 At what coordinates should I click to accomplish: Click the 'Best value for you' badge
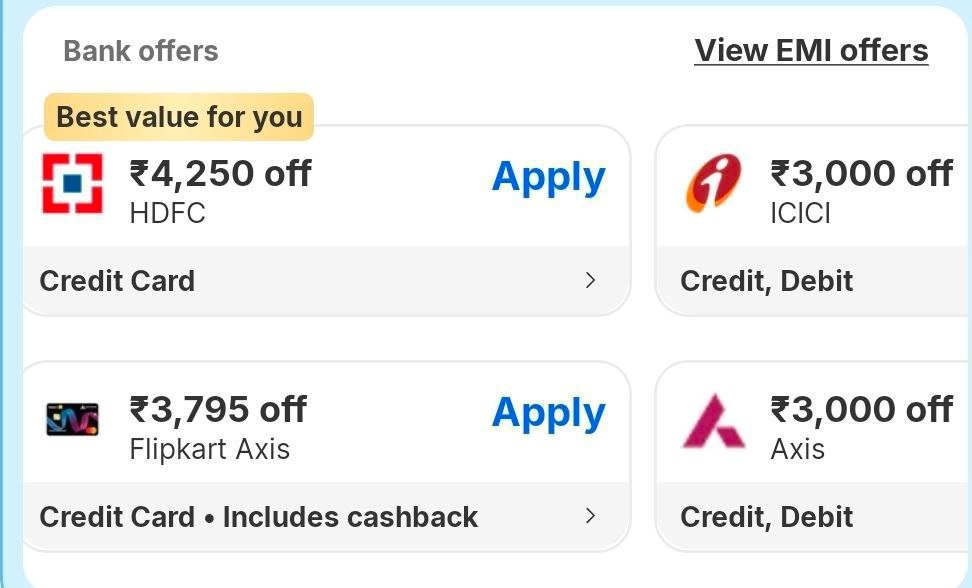[x=179, y=117]
